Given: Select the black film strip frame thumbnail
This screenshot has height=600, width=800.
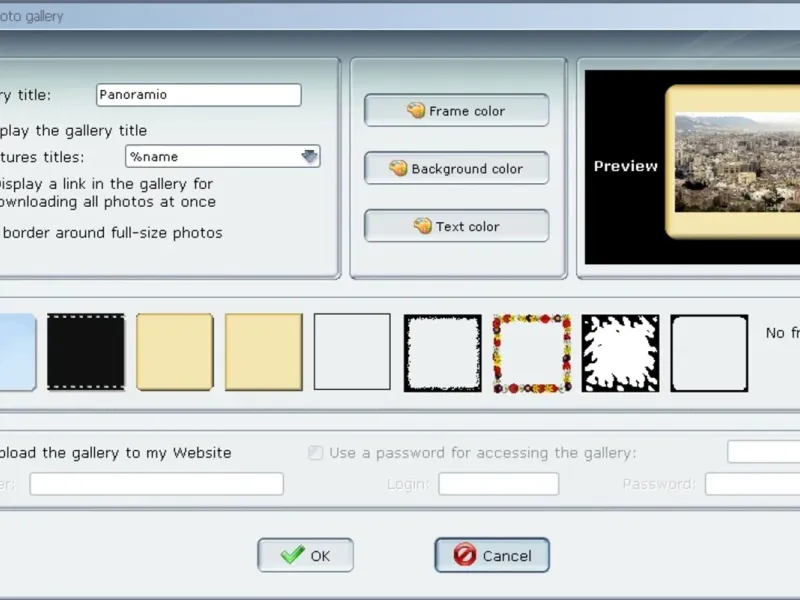Looking at the screenshot, I should point(86,352).
